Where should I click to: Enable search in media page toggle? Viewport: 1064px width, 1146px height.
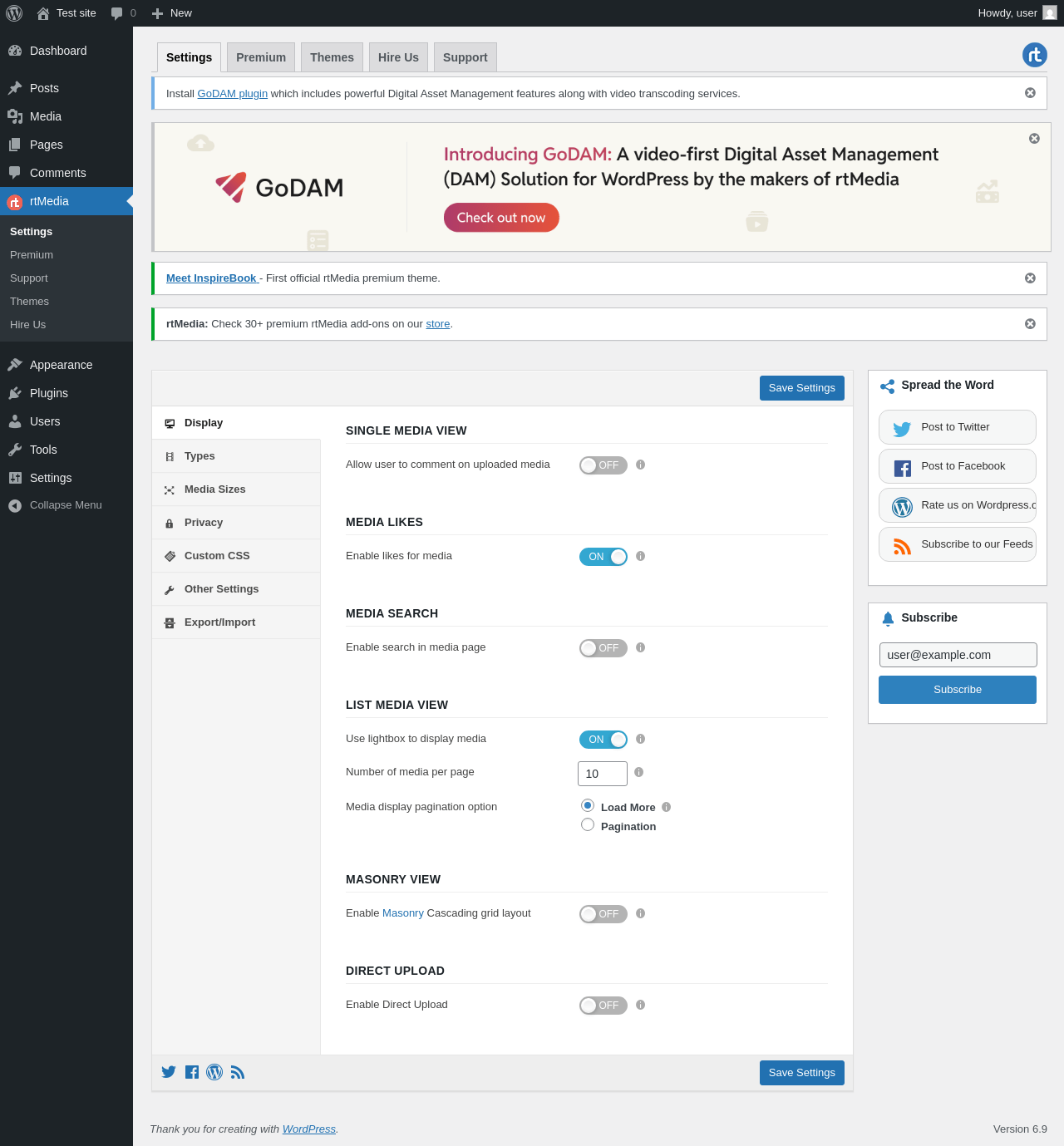pyautogui.click(x=603, y=648)
